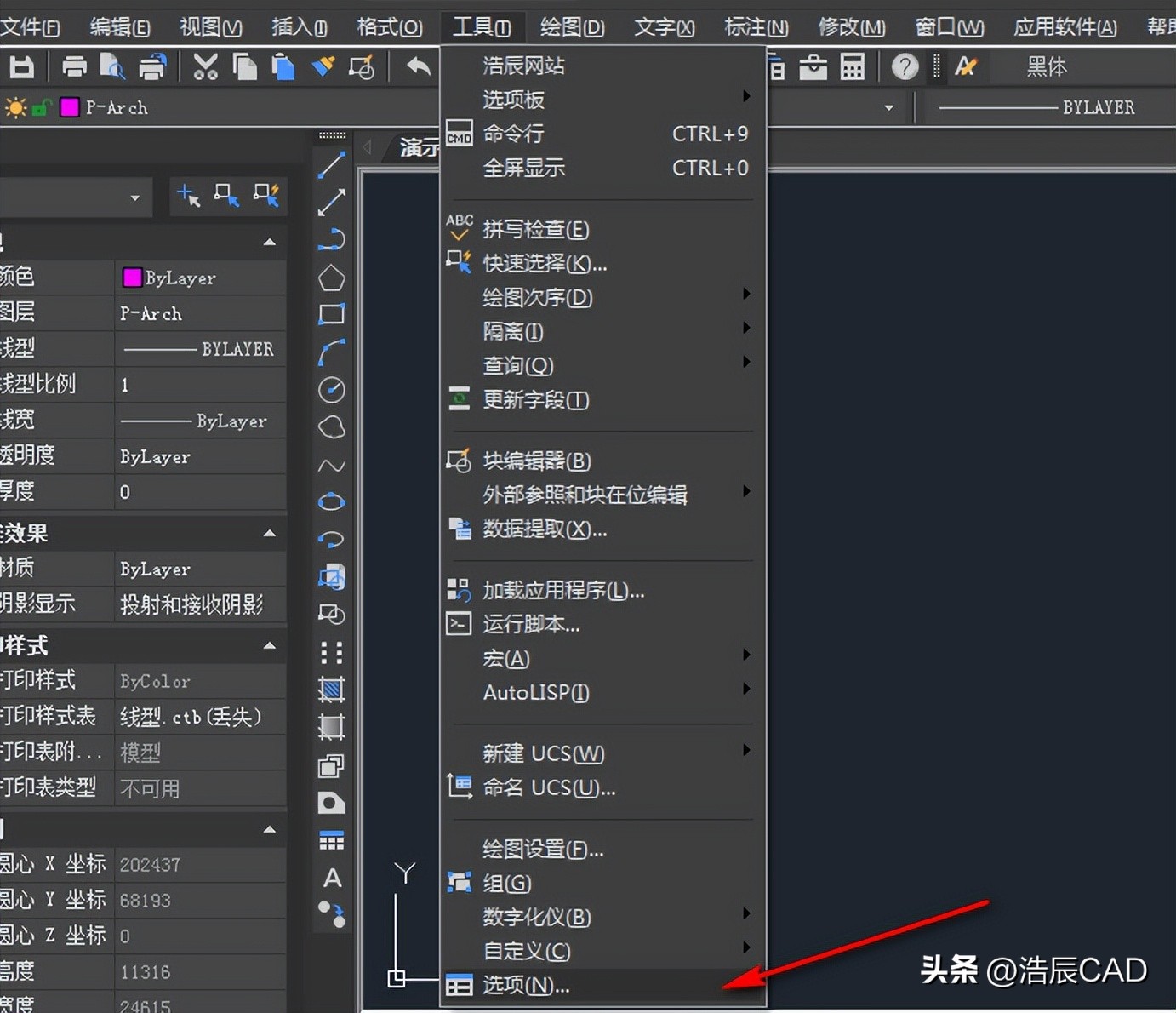This screenshot has width=1176, height=1013.
Task: Select the Rectangle drawing tool
Action: pyautogui.click(x=331, y=315)
